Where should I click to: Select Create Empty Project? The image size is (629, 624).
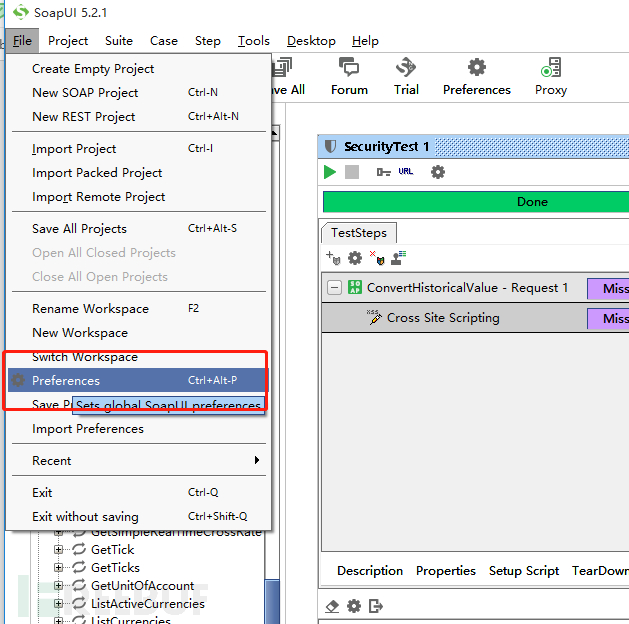click(138, 69)
